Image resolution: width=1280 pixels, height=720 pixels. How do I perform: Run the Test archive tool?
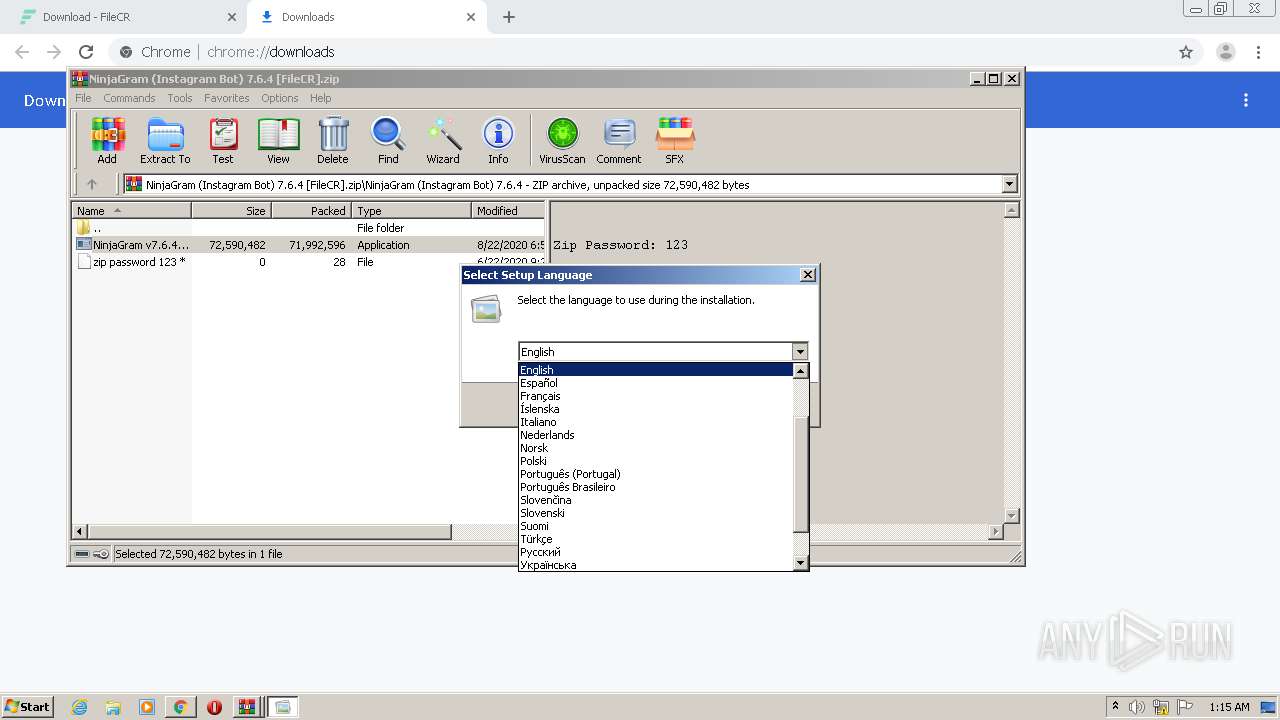click(x=223, y=140)
